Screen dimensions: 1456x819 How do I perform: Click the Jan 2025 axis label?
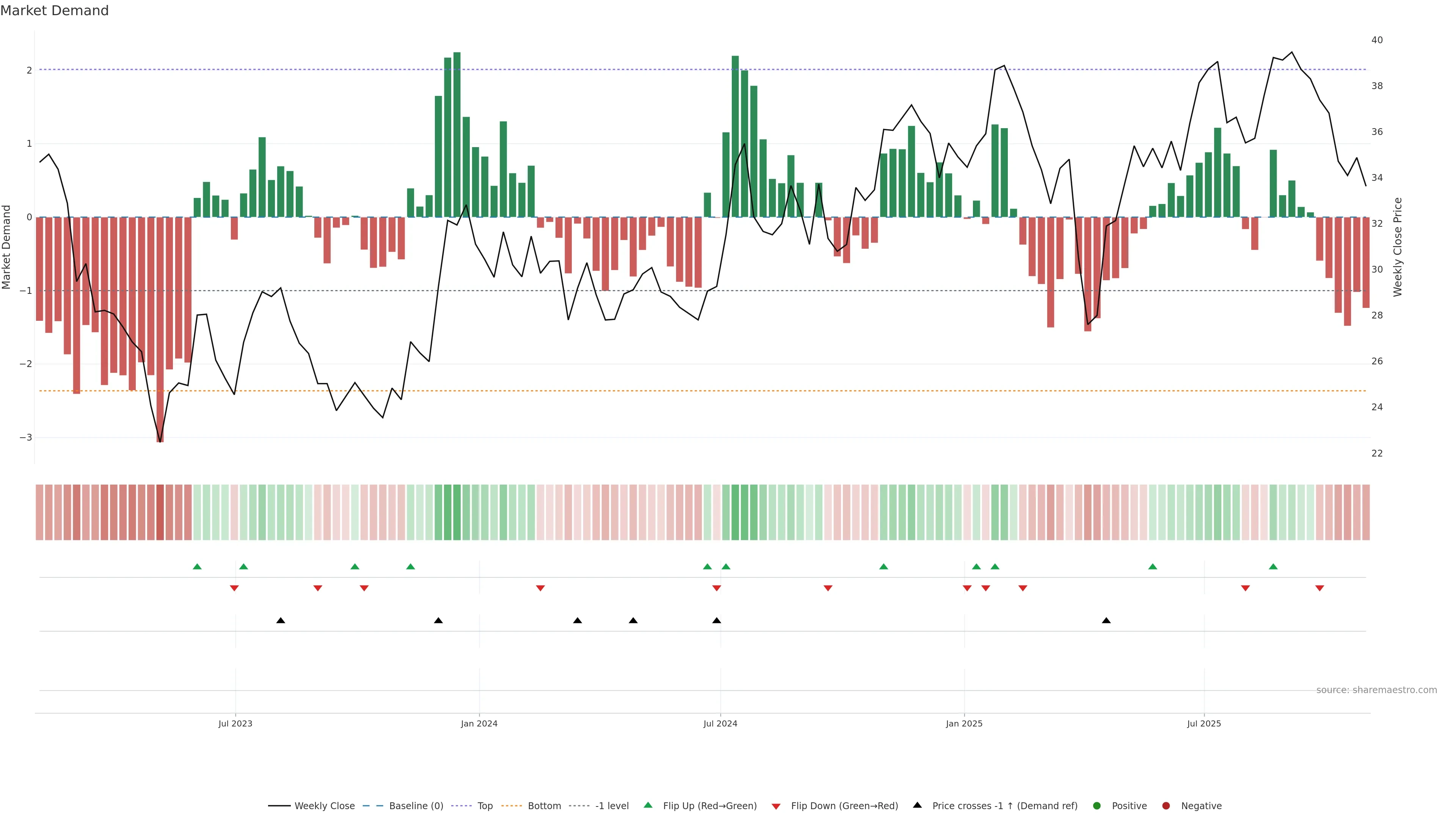tap(964, 723)
